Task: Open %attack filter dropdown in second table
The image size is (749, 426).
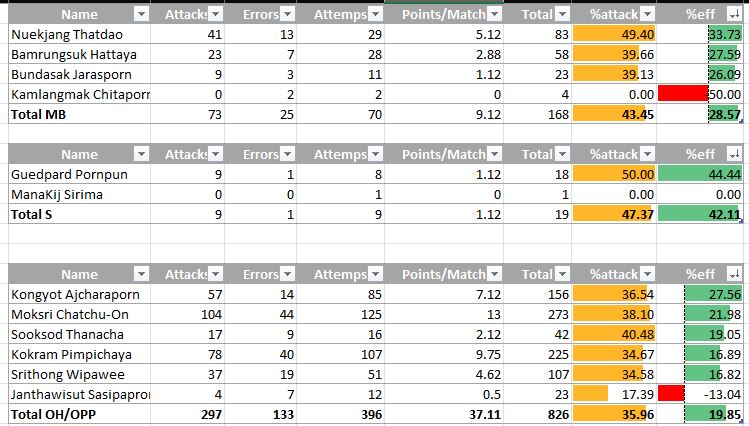Action: point(648,154)
